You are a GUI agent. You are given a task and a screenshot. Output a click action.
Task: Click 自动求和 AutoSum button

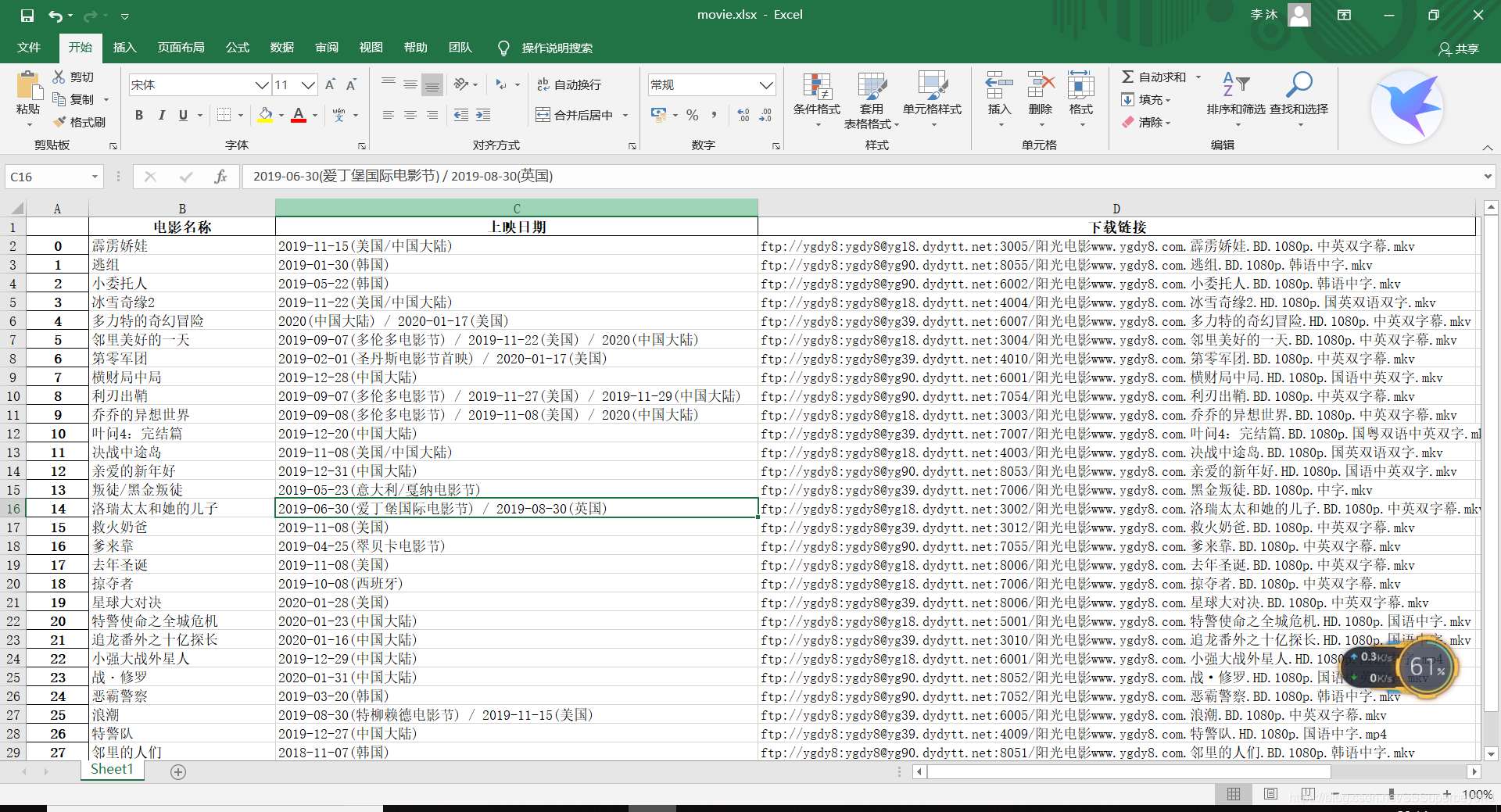(1154, 77)
